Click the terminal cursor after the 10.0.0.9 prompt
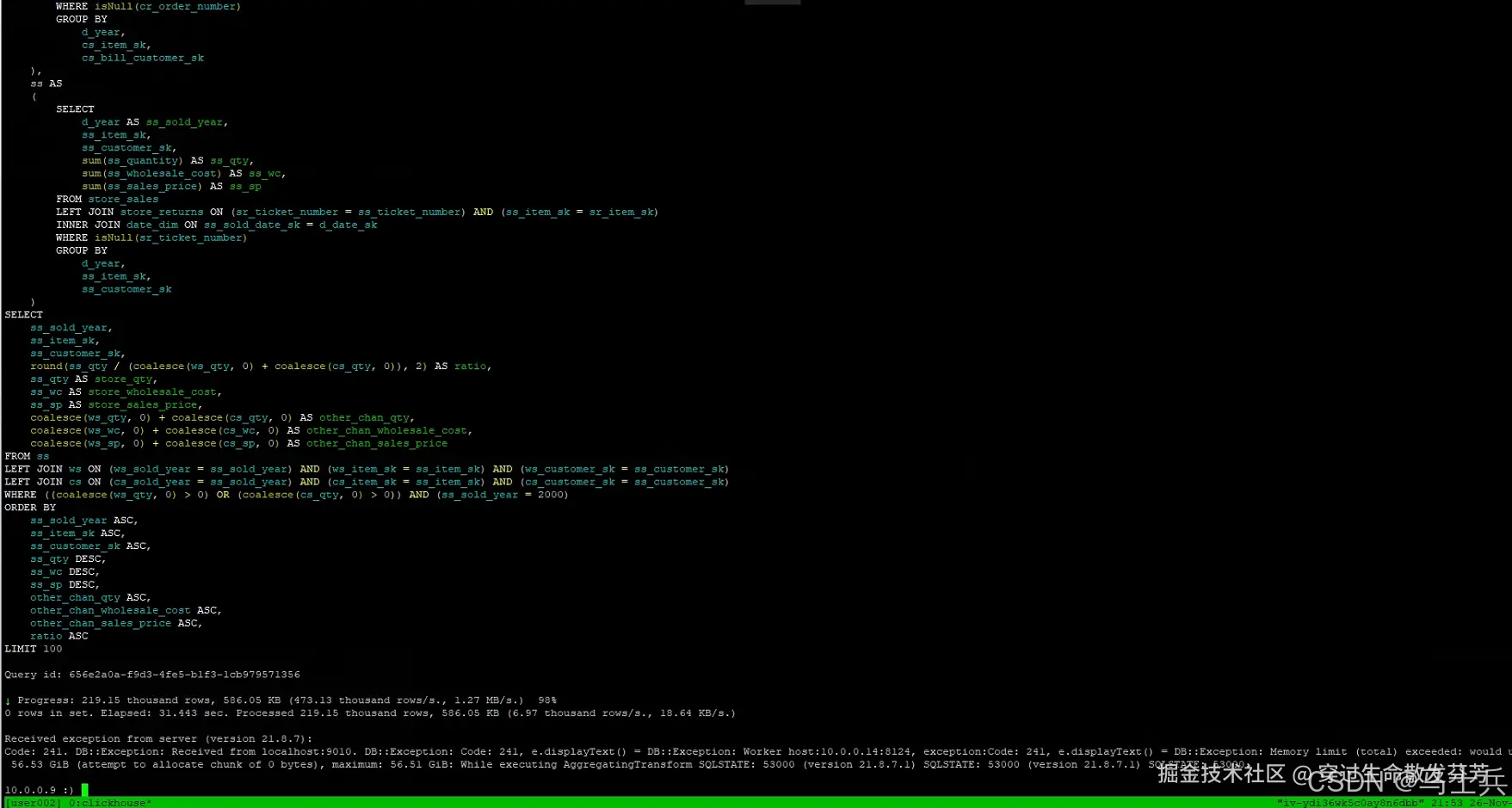 coord(85,790)
